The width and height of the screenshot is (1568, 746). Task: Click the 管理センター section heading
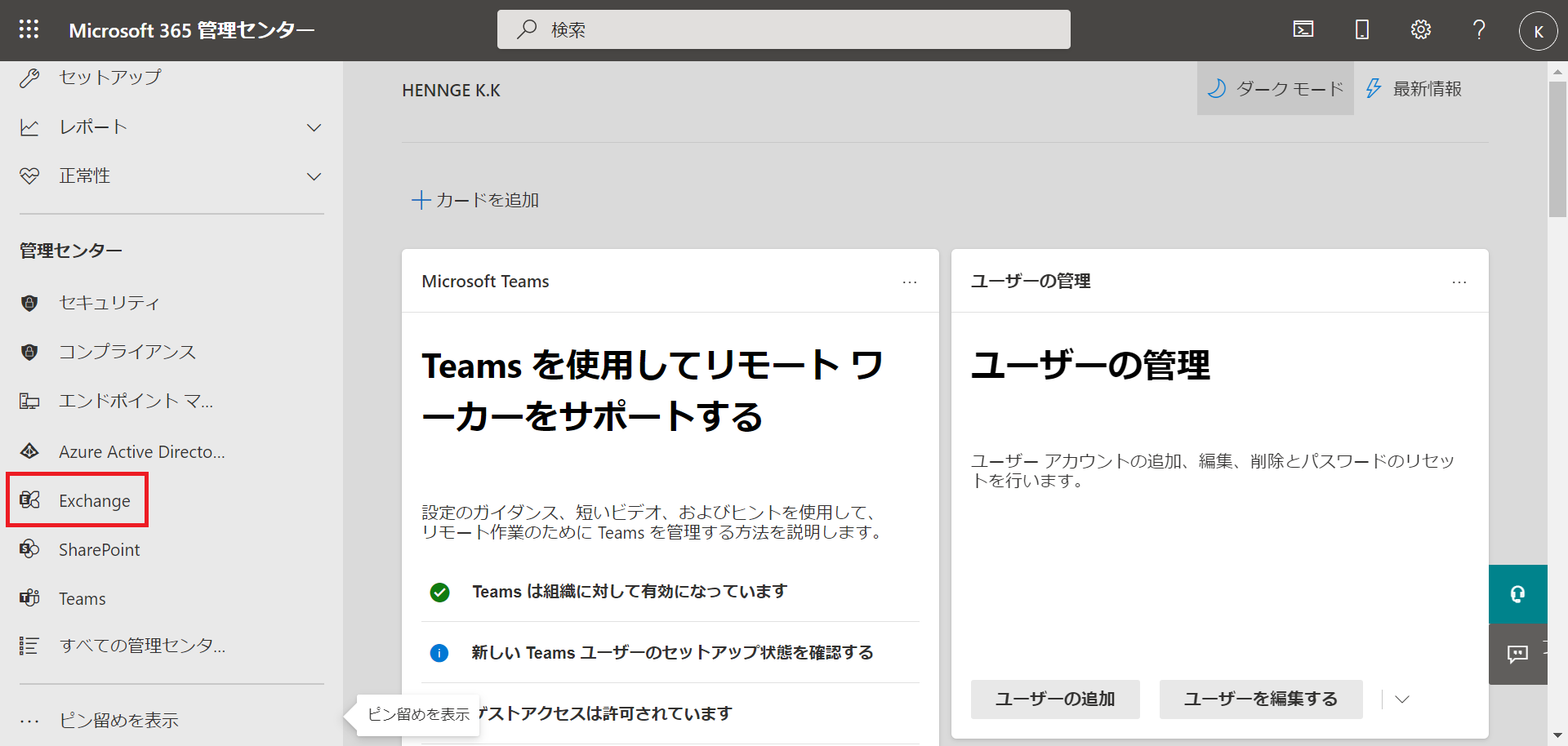71,251
